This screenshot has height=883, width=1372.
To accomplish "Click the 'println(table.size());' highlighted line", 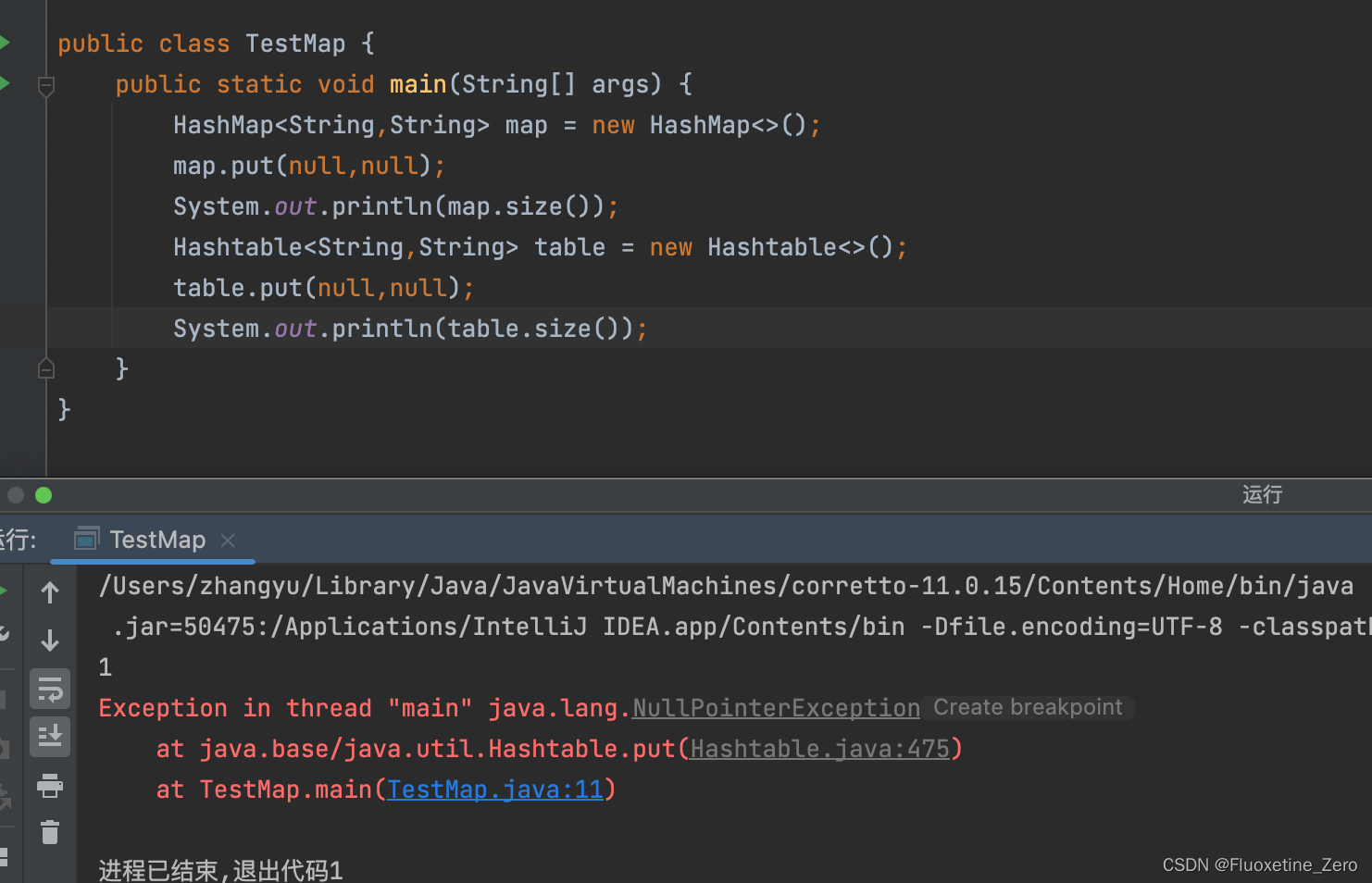I will 410,329.
